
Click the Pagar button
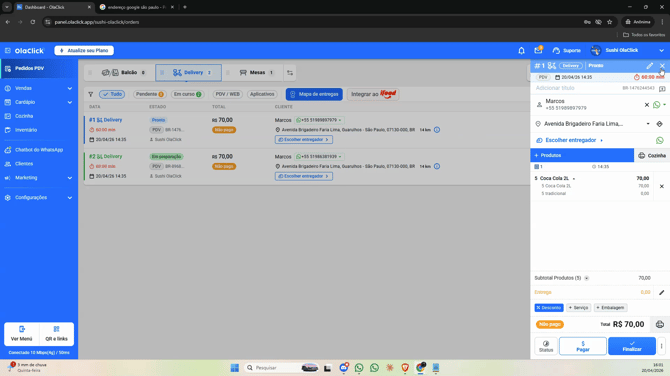tap(583, 346)
